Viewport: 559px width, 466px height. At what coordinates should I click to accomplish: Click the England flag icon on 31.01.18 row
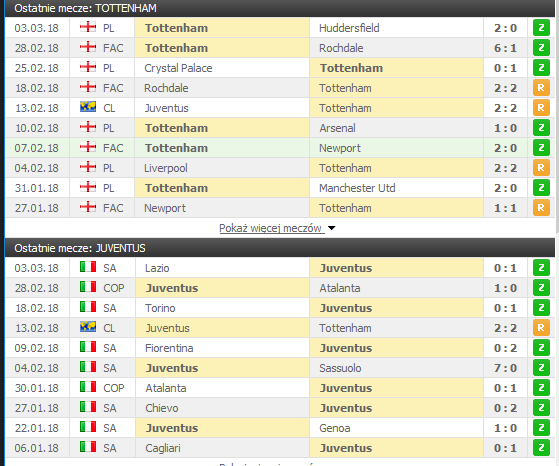tap(88, 187)
